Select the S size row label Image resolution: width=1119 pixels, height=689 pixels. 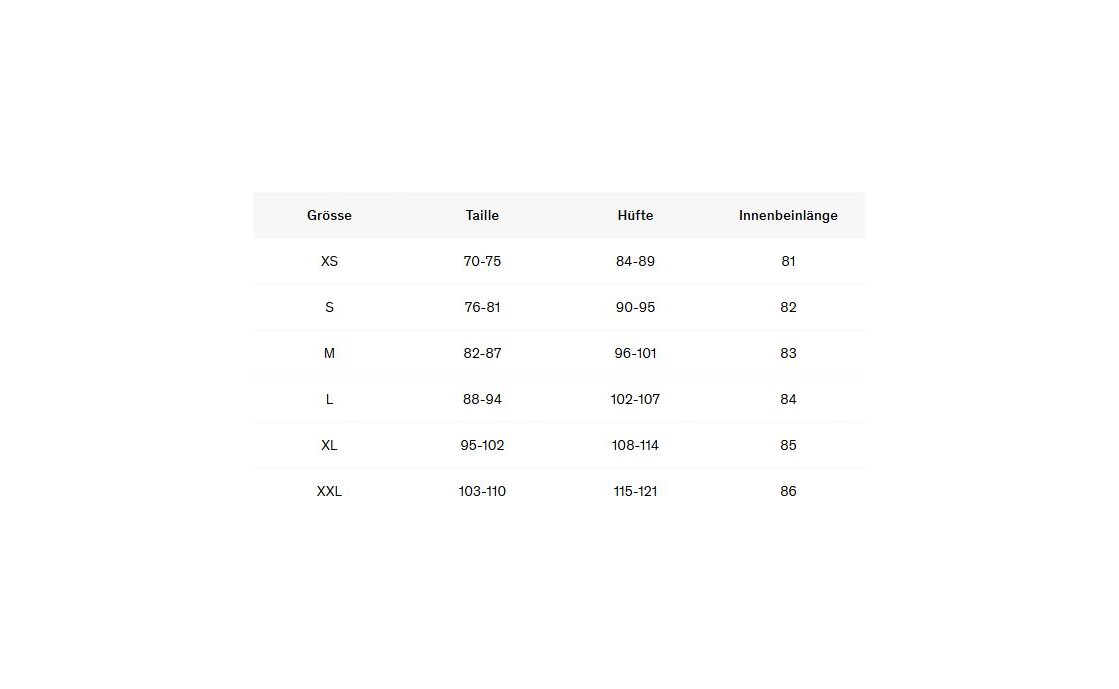[329, 307]
